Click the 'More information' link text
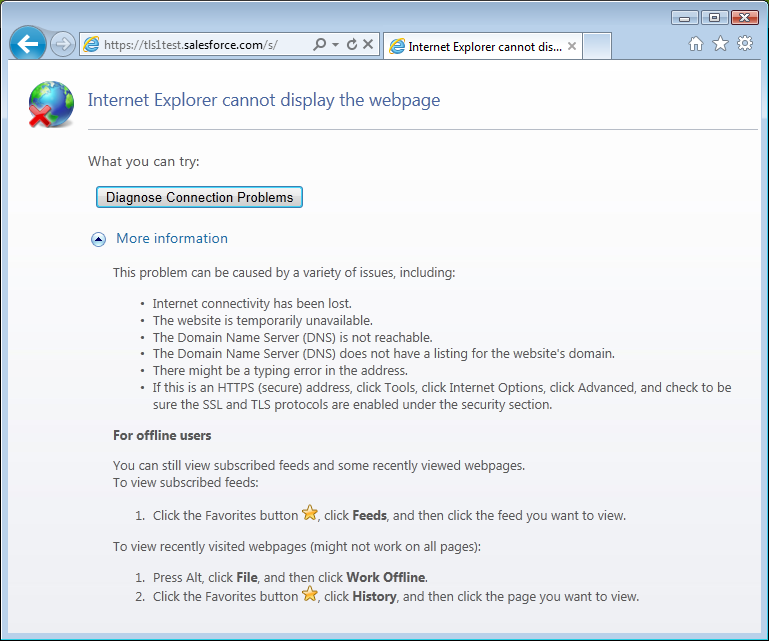769x641 pixels. [x=172, y=238]
